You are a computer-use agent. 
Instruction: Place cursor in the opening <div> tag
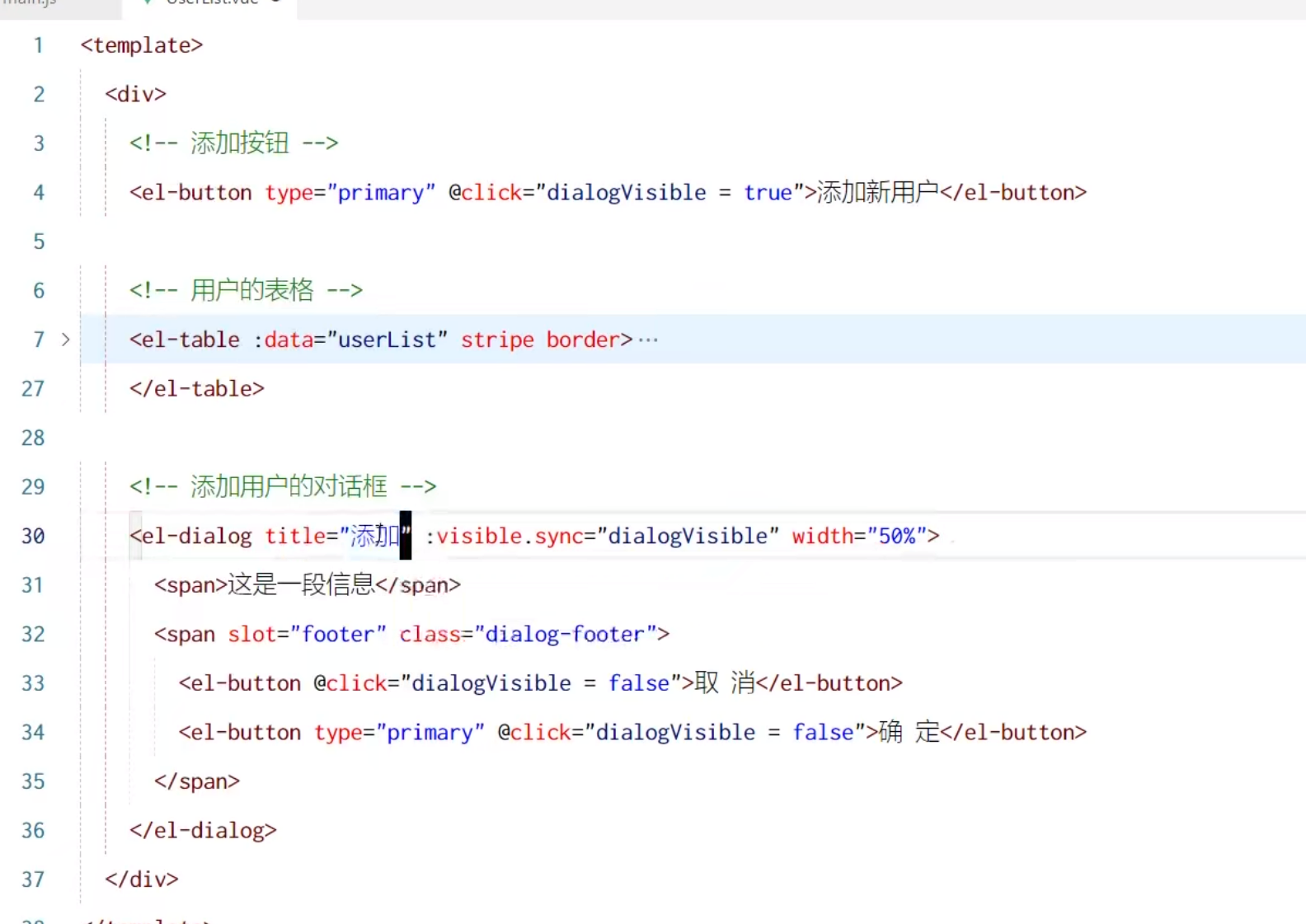135,94
